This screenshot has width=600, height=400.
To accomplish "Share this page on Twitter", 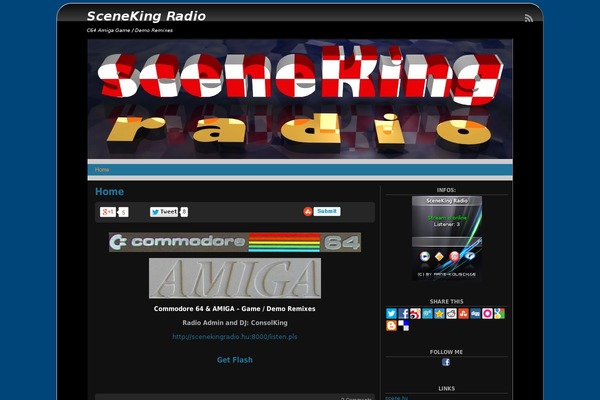I will (391, 313).
